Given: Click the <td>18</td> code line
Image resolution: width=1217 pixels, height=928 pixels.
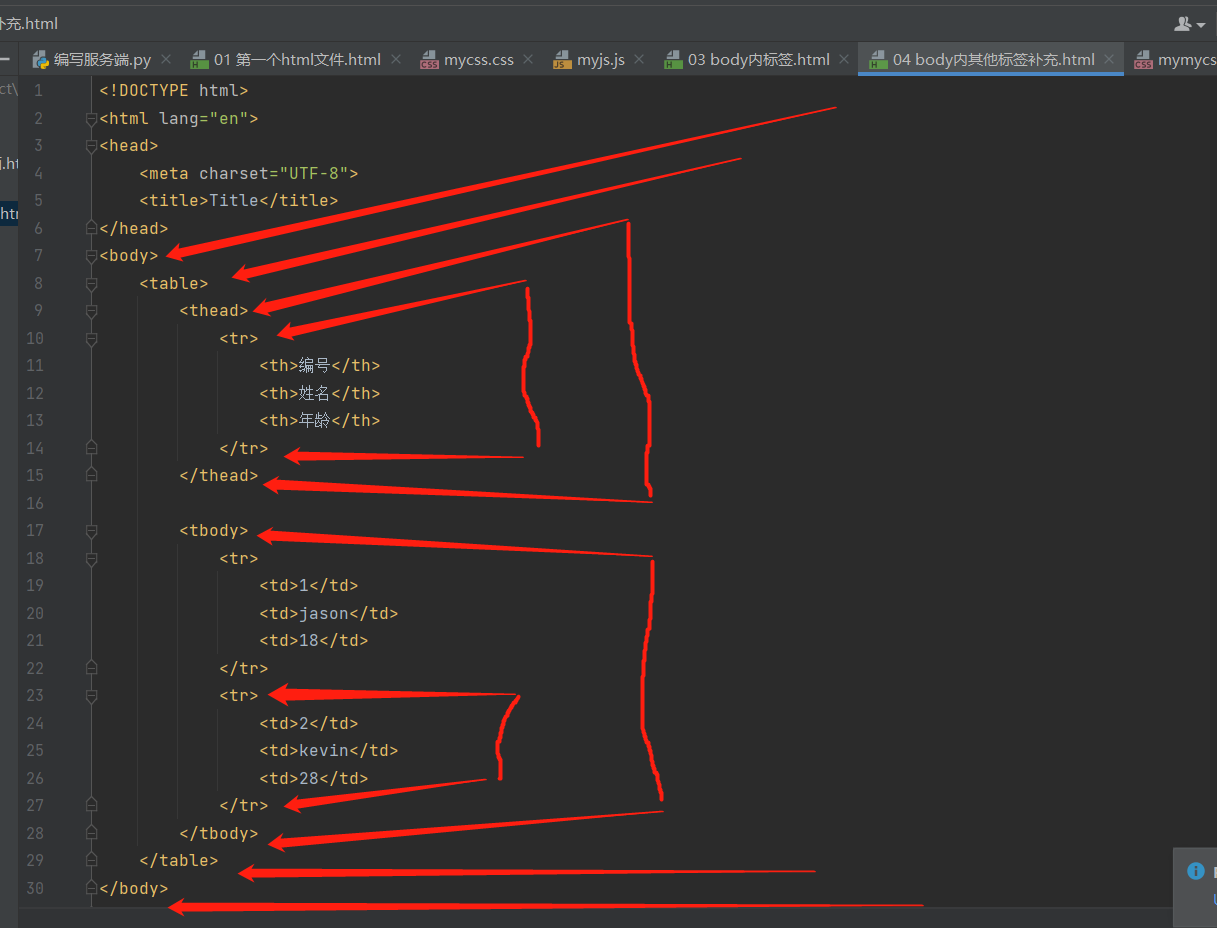Looking at the screenshot, I should point(314,641).
